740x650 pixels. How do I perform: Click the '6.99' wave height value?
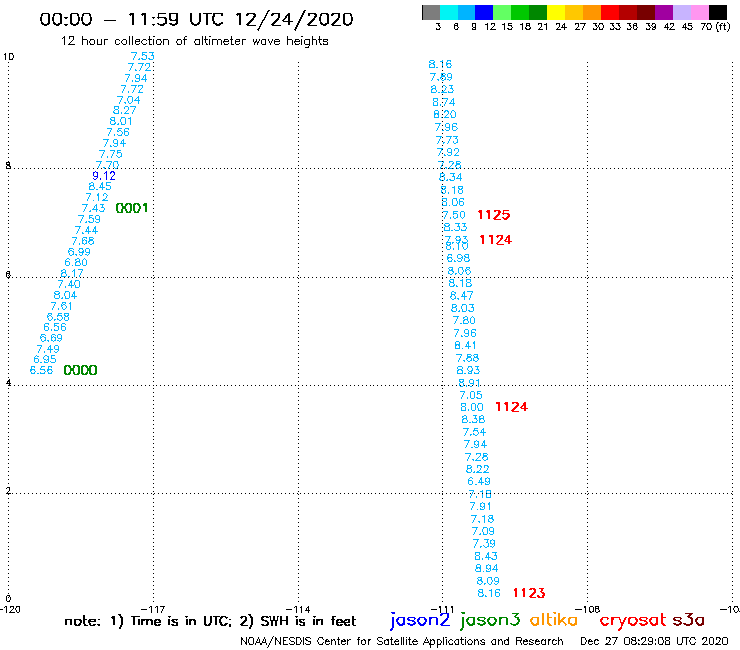tap(79, 252)
